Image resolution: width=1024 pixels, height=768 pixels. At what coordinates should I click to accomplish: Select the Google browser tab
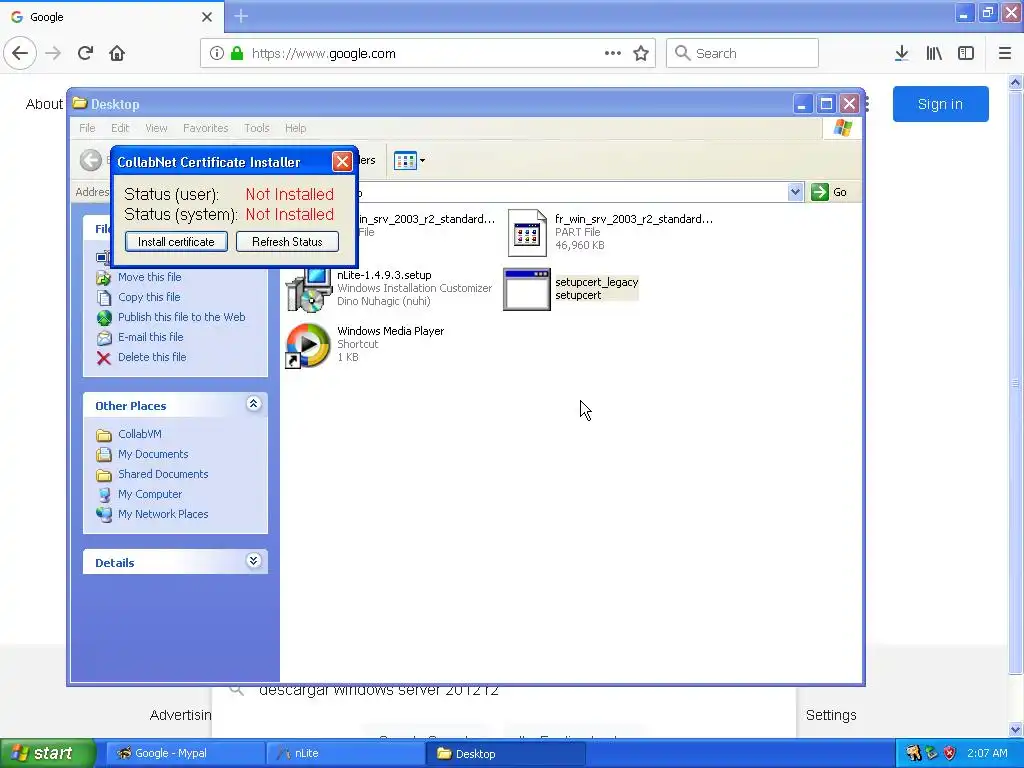[112, 16]
